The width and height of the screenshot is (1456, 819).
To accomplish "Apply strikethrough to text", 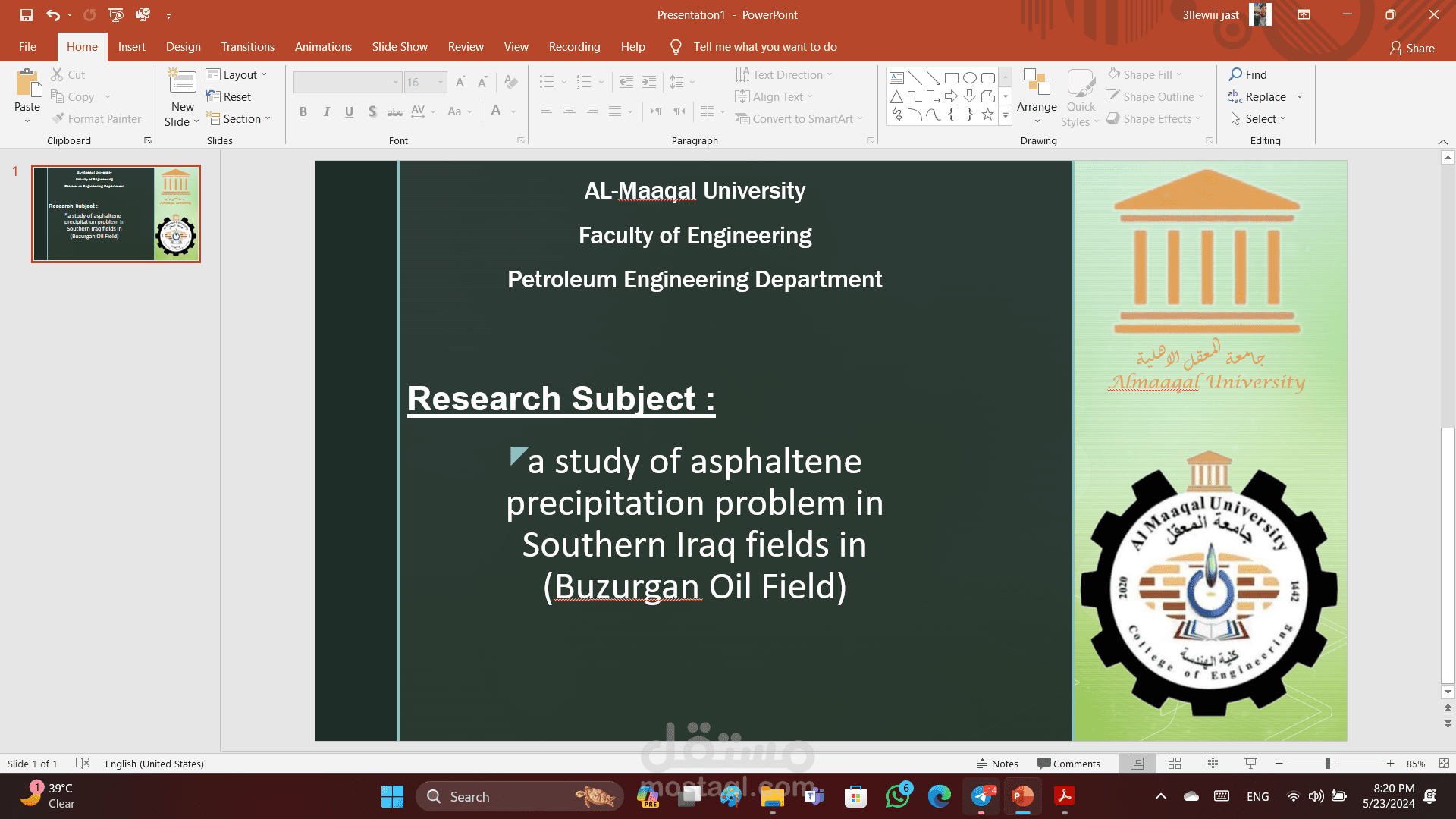I will pyautogui.click(x=395, y=111).
